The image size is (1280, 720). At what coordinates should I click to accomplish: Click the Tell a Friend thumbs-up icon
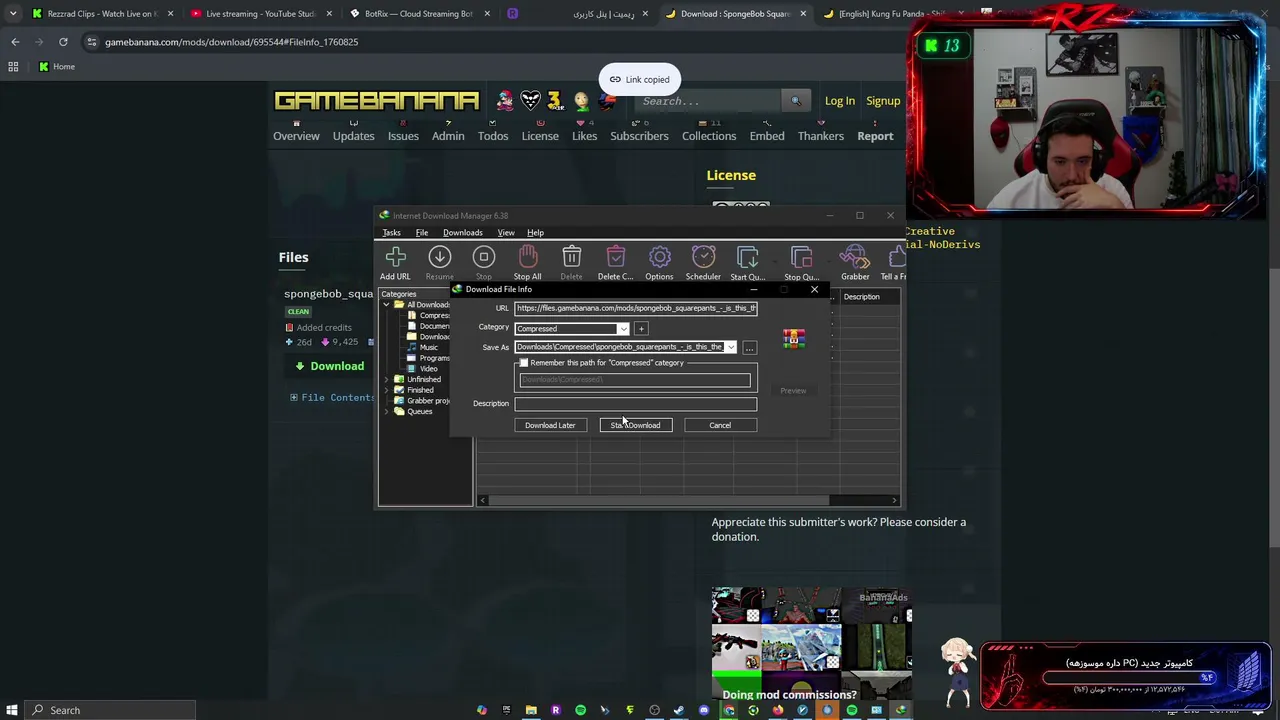click(897, 258)
